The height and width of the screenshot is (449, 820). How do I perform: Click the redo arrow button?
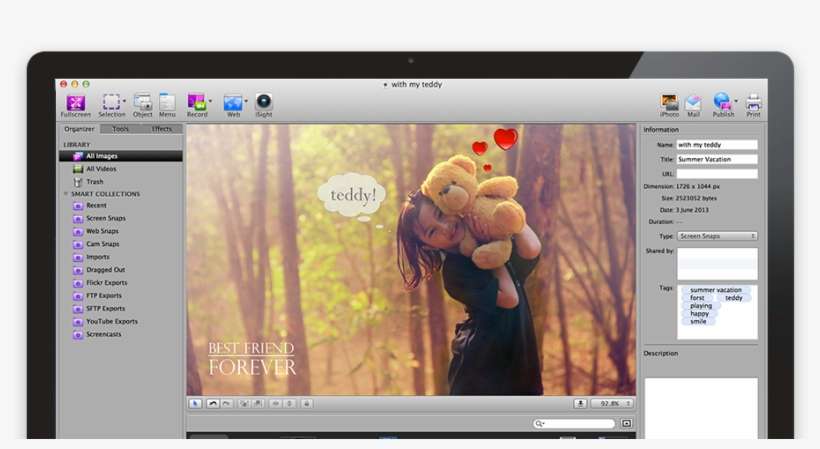(x=226, y=404)
